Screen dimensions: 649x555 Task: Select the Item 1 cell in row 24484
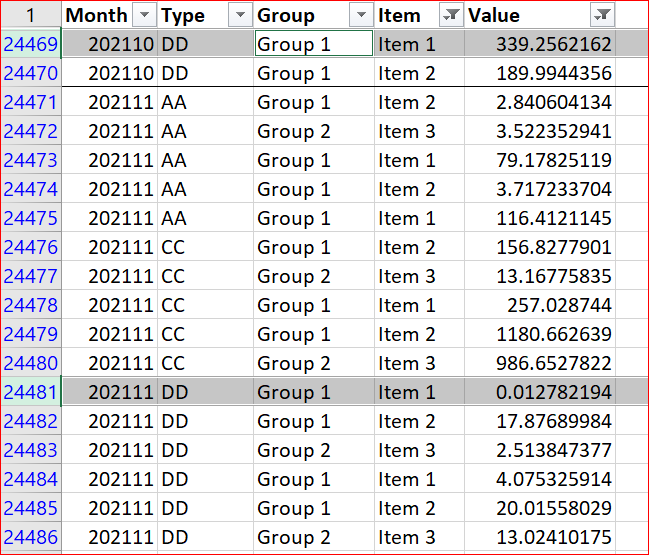pos(420,478)
